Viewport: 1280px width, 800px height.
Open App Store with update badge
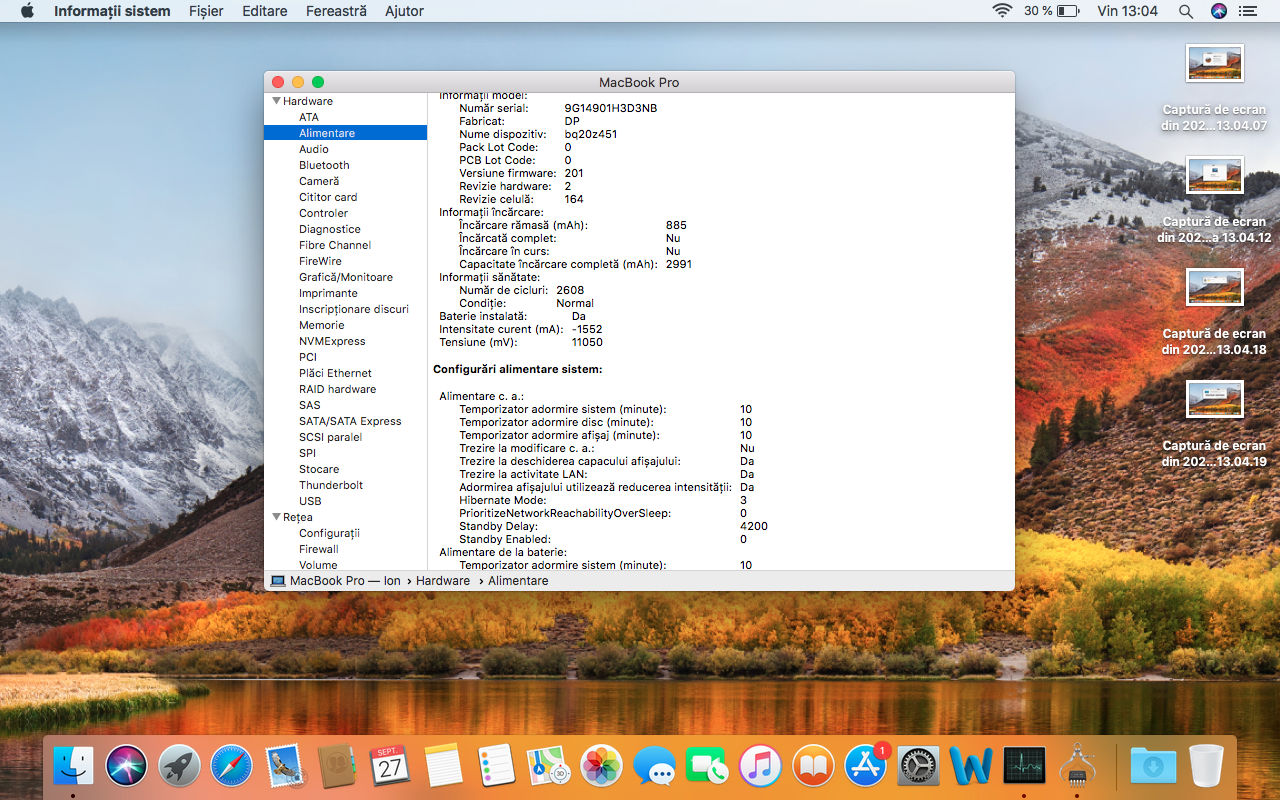coord(866,766)
